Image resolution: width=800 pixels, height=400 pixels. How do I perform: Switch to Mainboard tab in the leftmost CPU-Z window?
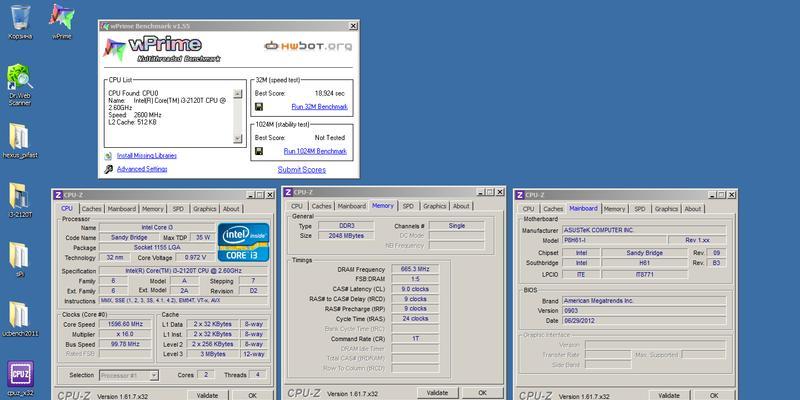121,209
